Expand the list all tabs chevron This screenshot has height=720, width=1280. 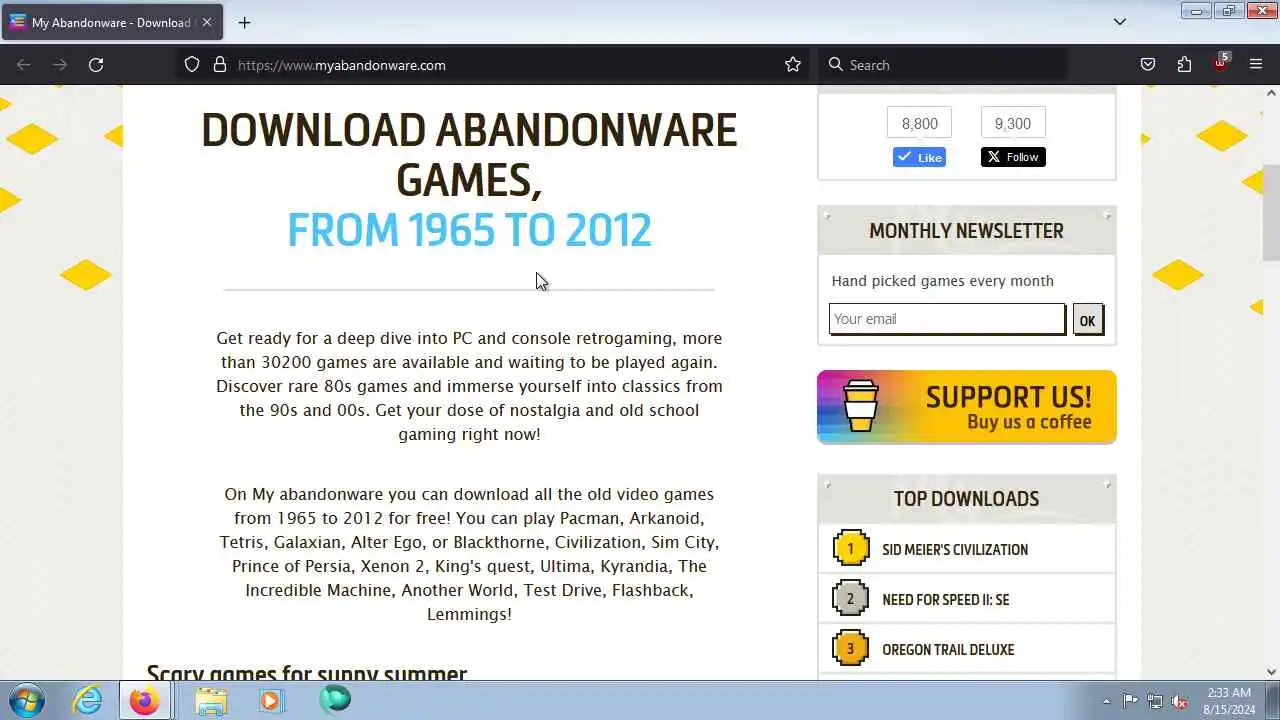(x=1120, y=22)
